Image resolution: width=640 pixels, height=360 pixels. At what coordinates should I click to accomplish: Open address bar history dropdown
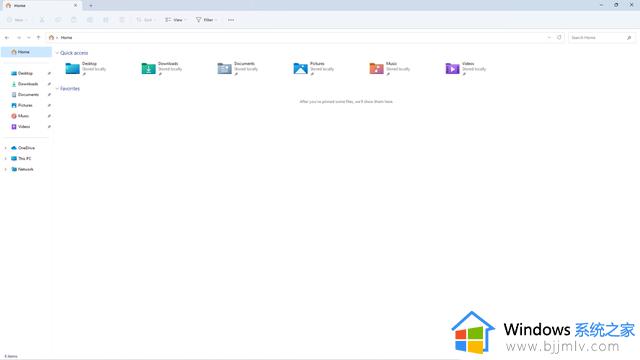(549, 38)
